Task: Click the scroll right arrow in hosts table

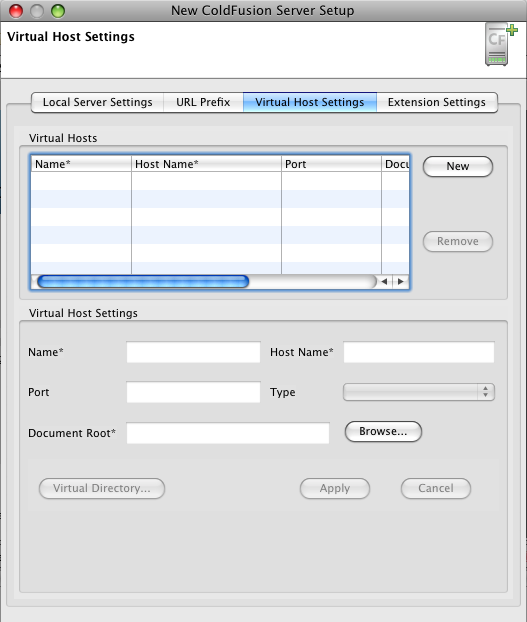Action: click(x=401, y=282)
